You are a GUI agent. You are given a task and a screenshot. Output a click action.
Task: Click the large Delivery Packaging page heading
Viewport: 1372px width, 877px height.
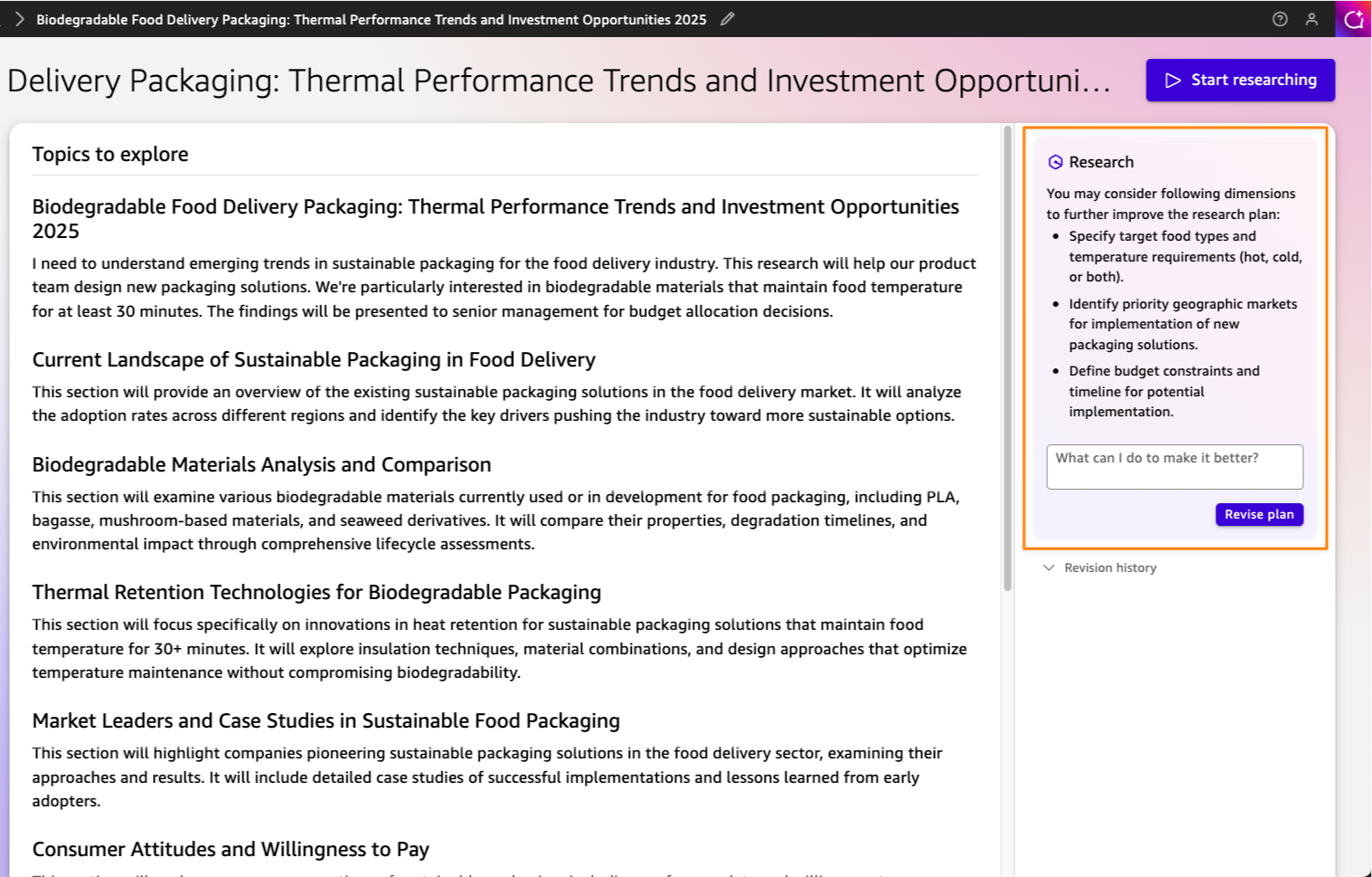(x=558, y=81)
